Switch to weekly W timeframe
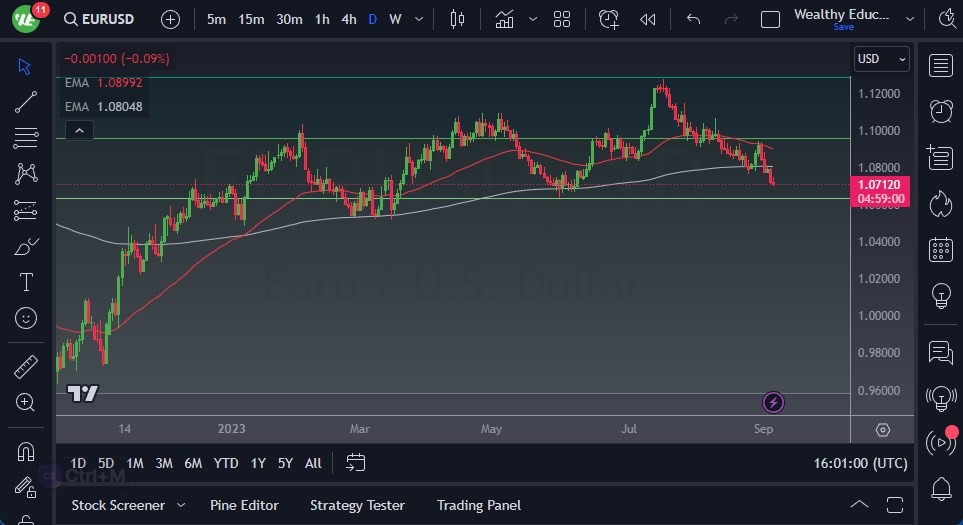The width and height of the screenshot is (963, 525). coord(395,19)
